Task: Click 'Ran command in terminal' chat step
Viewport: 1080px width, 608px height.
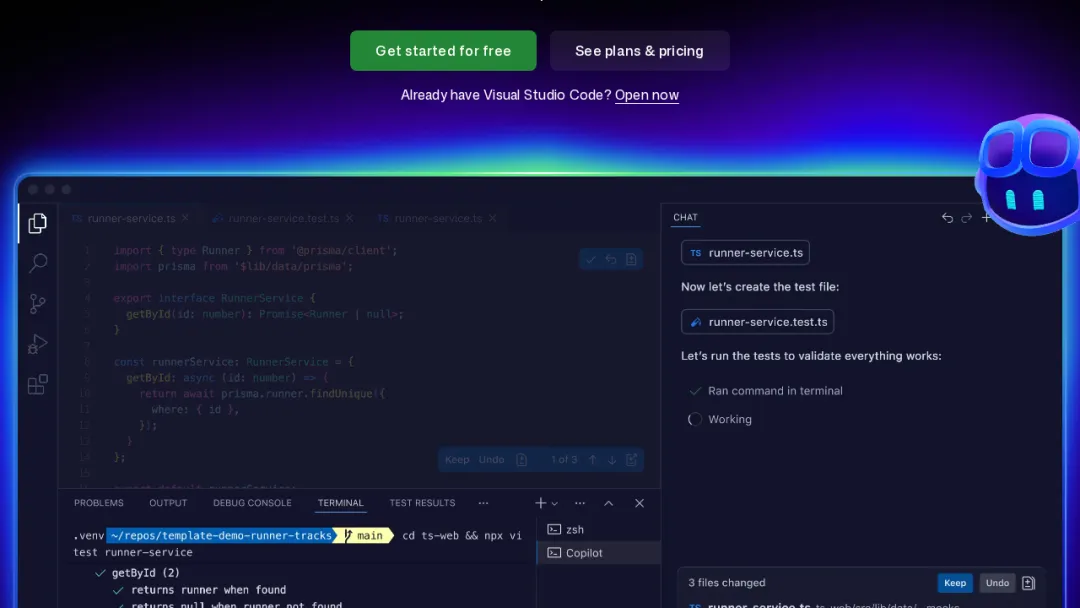Action: (775, 391)
